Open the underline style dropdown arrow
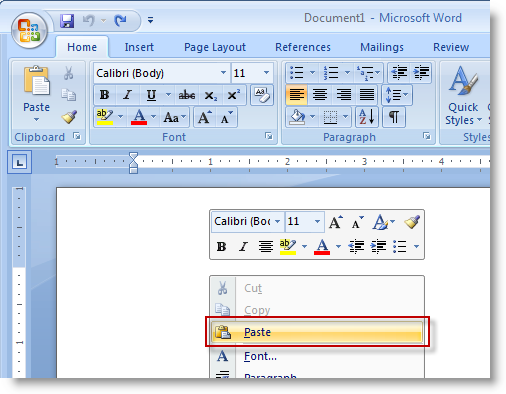The height and width of the screenshot is (394, 506). pyautogui.click(x=168, y=95)
